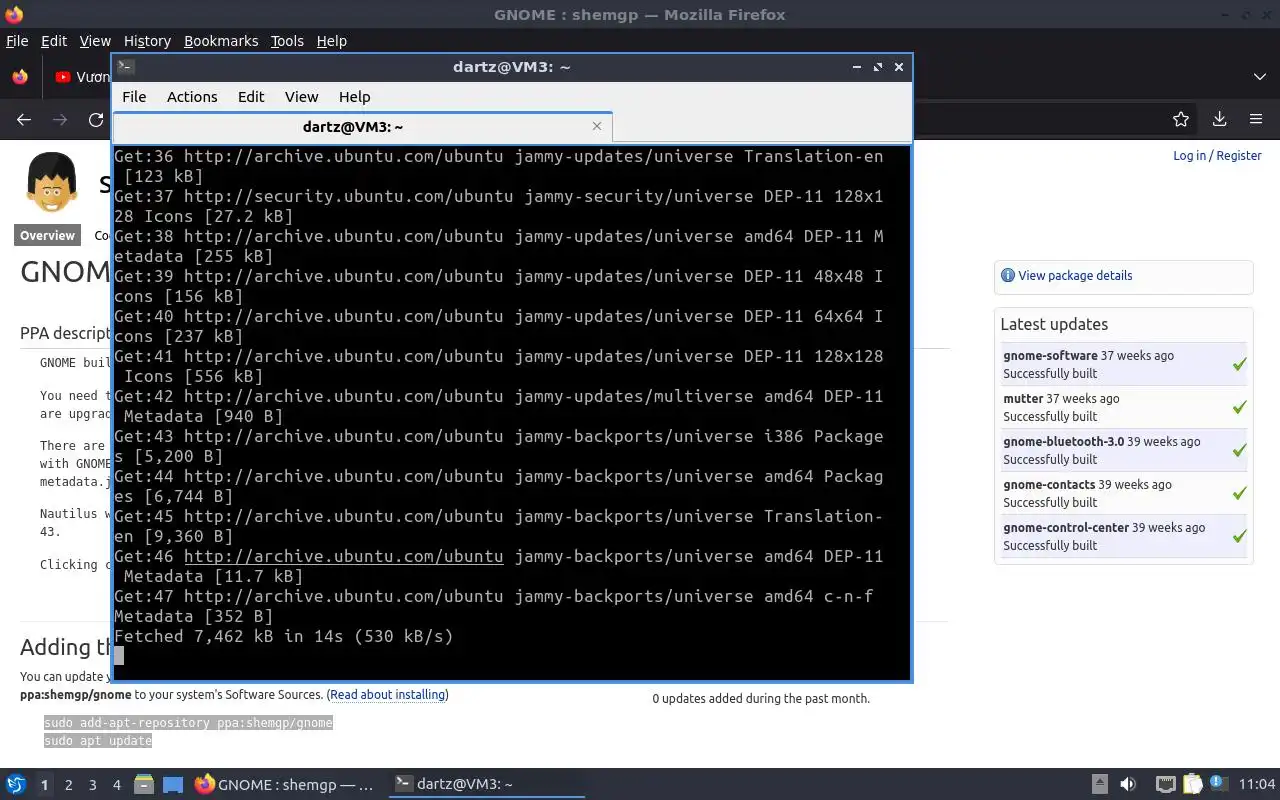Viewport: 1280px width, 800px height.
Task: Open the removable media eject tray icon
Action: [1099, 784]
